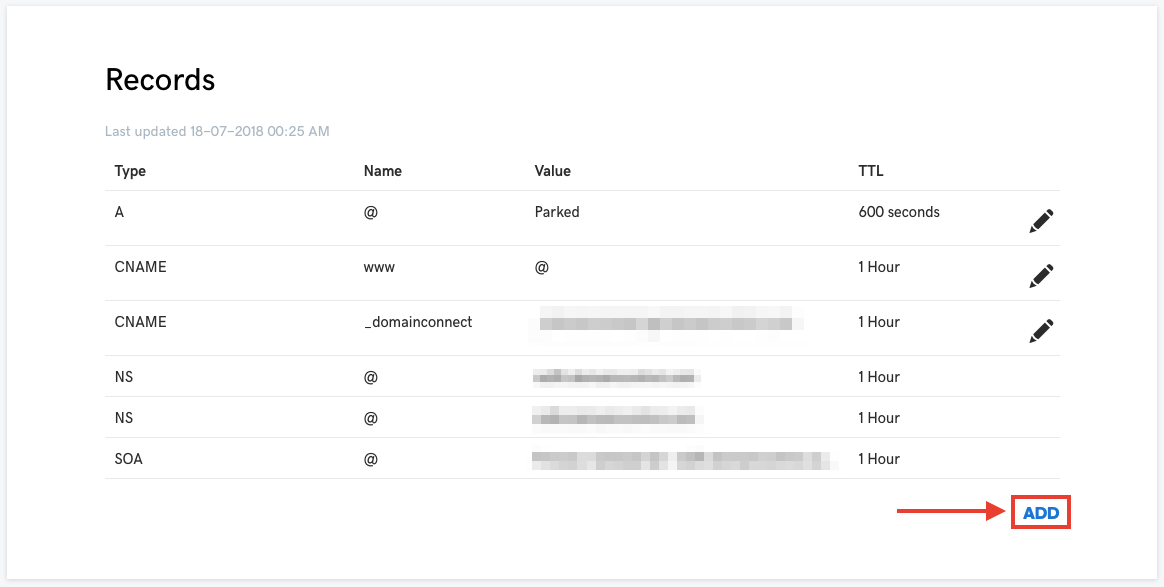The height and width of the screenshot is (587, 1164).
Task: Edit the _domainconnect CNAME record
Action: [1041, 331]
